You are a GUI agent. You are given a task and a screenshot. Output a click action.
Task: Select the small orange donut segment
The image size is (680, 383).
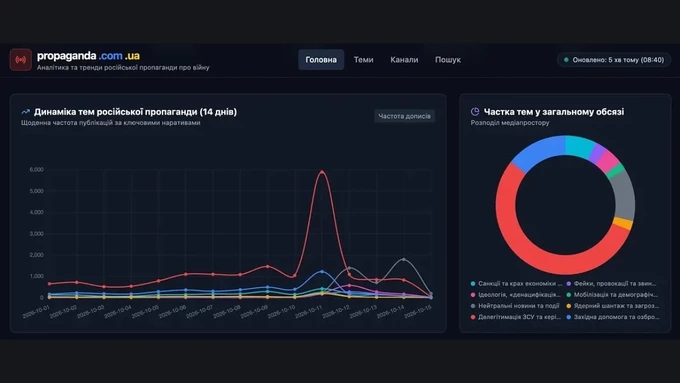[x=623, y=223]
